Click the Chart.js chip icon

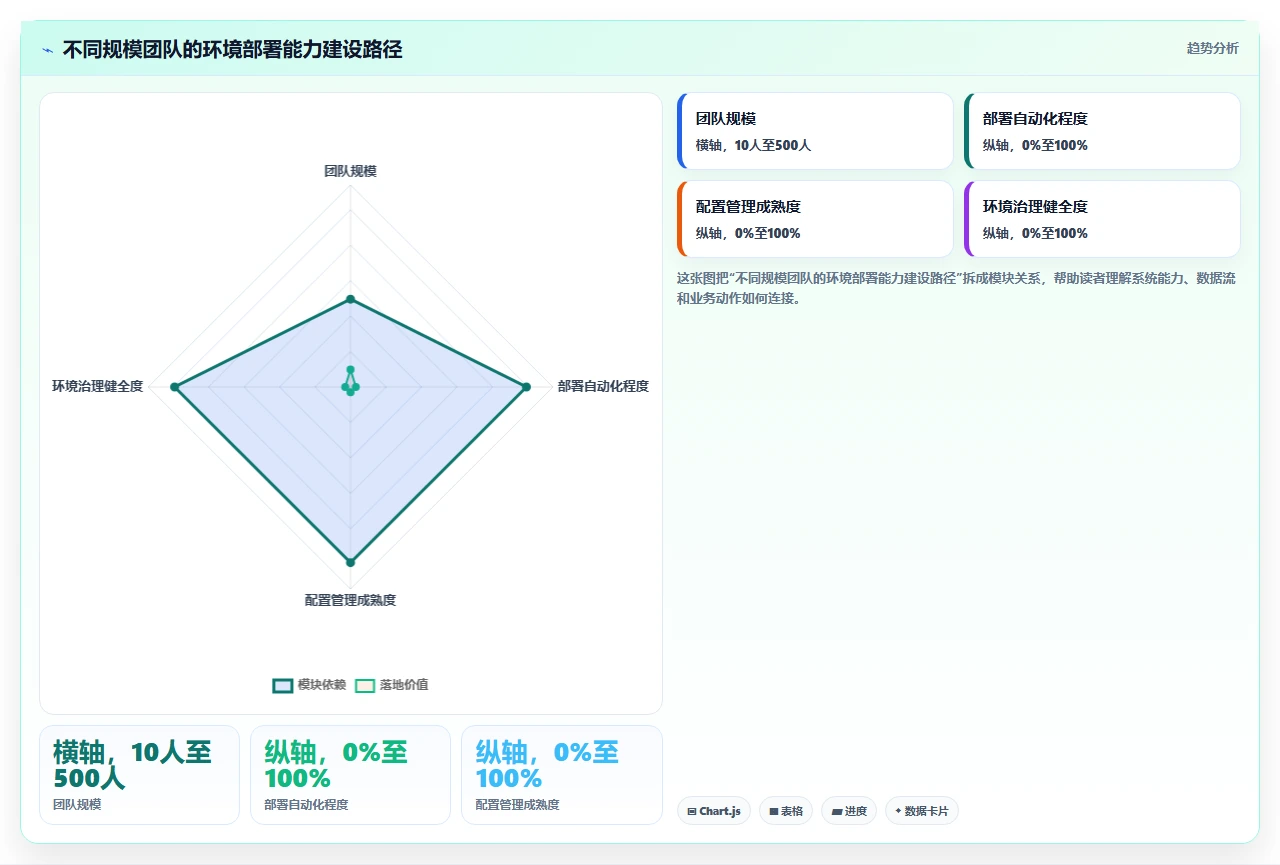[692, 812]
